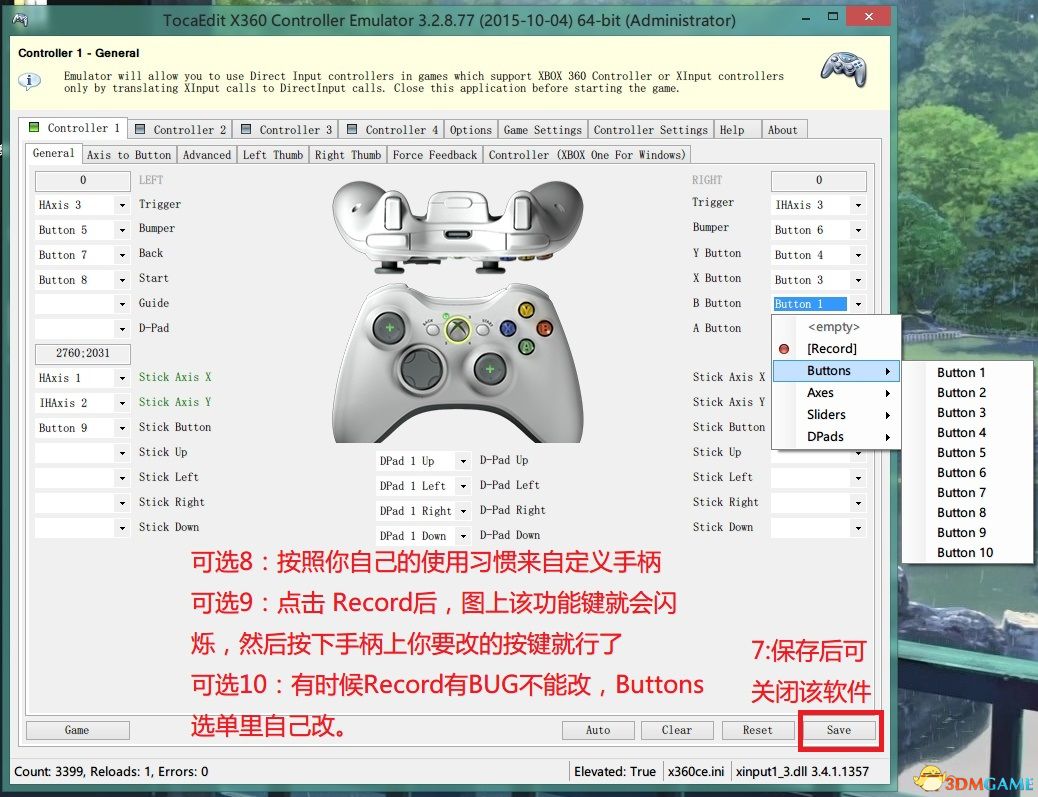The width and height of the screenshot is (1038, 797).
Task: Click the yellow Y button on controller image
Action: point(526,310)
